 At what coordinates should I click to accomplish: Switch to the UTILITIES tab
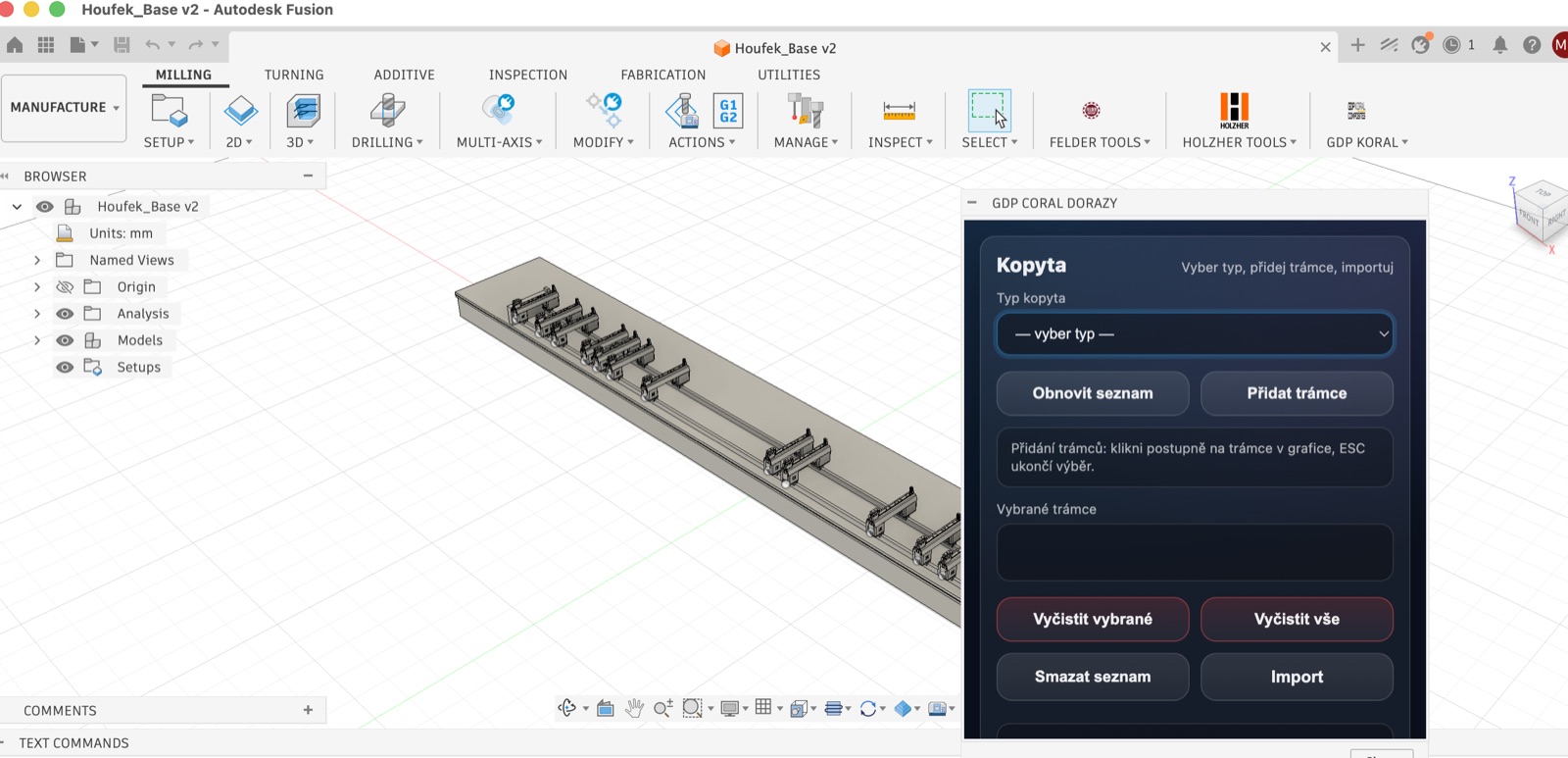pyautogui.click(x=789, y=75)
